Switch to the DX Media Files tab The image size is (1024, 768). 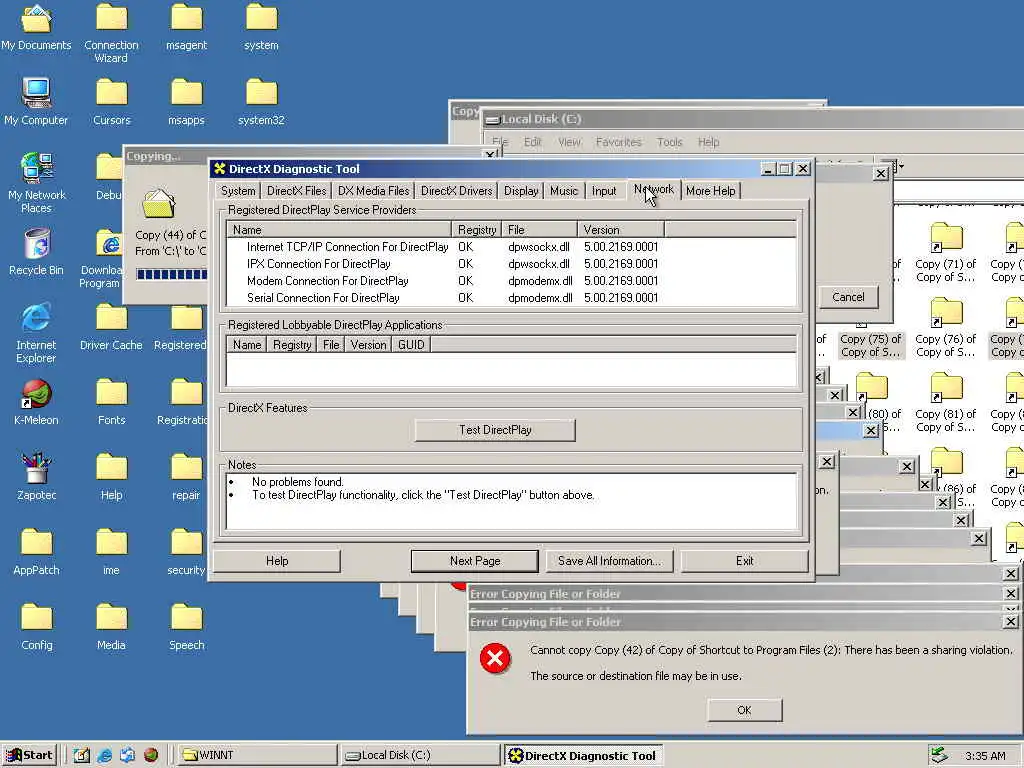click(374, 191)
